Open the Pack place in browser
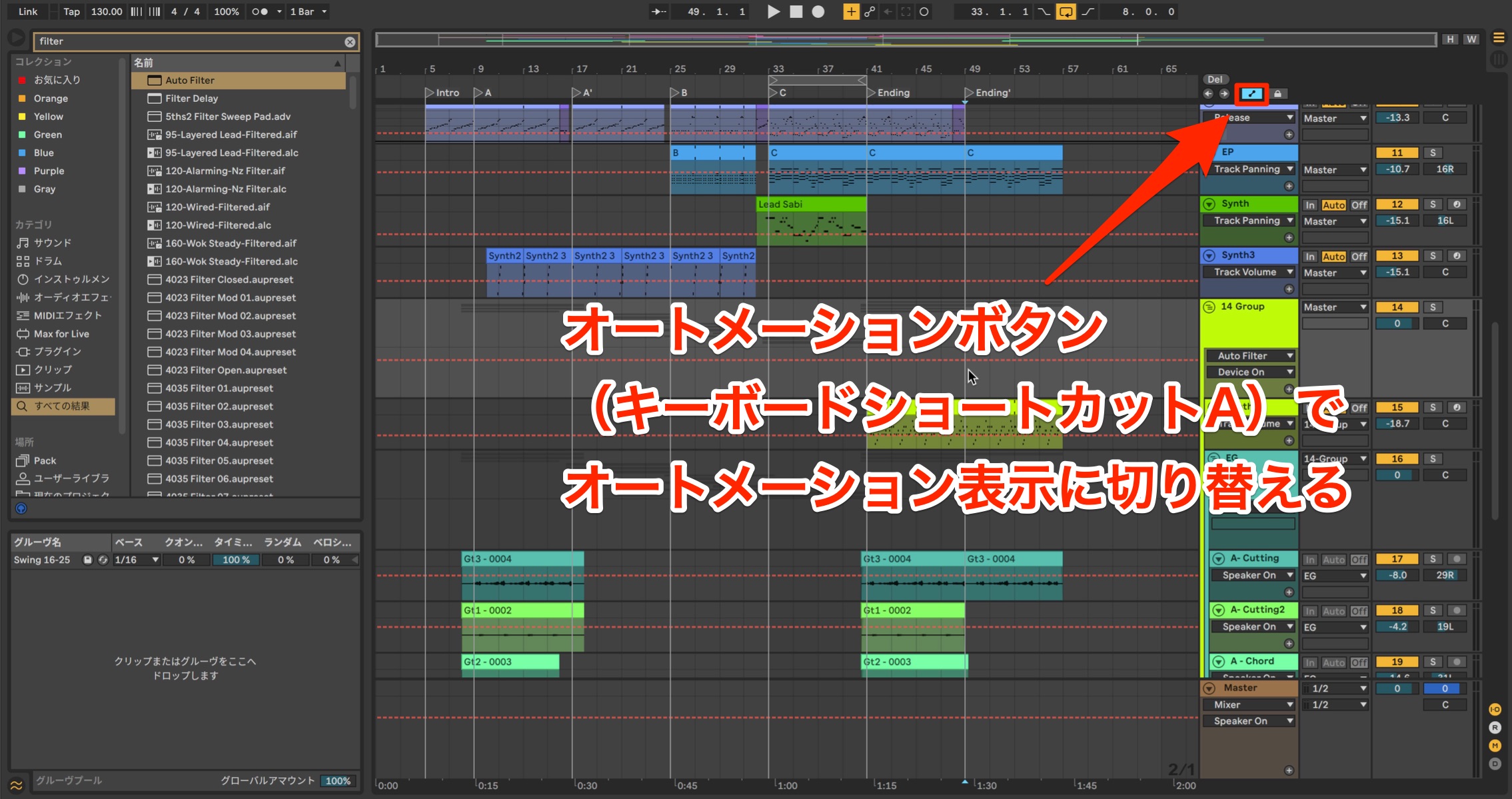Image resolution: width=1512 pixels, height=799 pixels. [x=45, y=460]
